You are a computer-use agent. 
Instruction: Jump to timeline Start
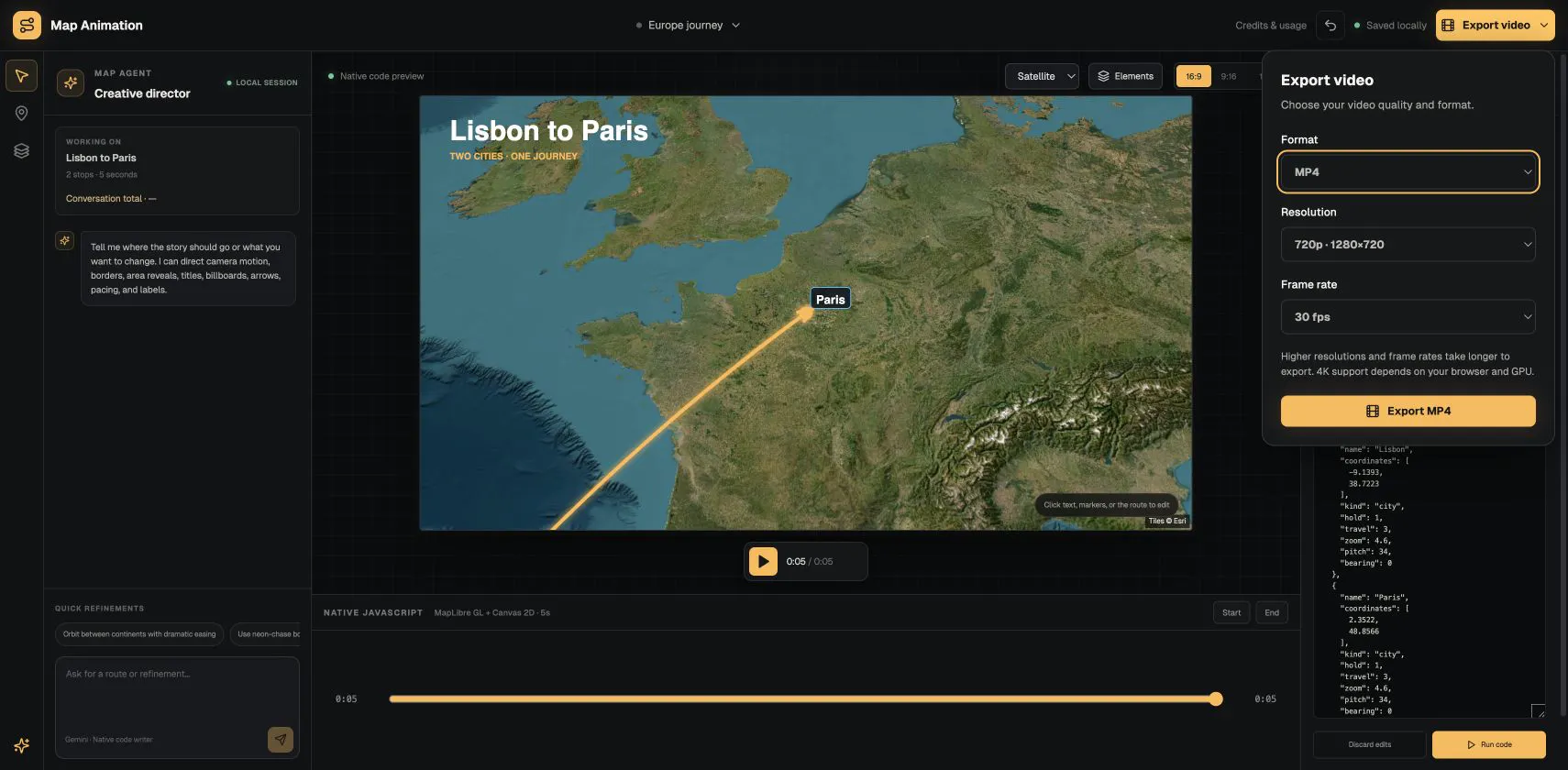pyautogui.click(x=1231, y=612)
